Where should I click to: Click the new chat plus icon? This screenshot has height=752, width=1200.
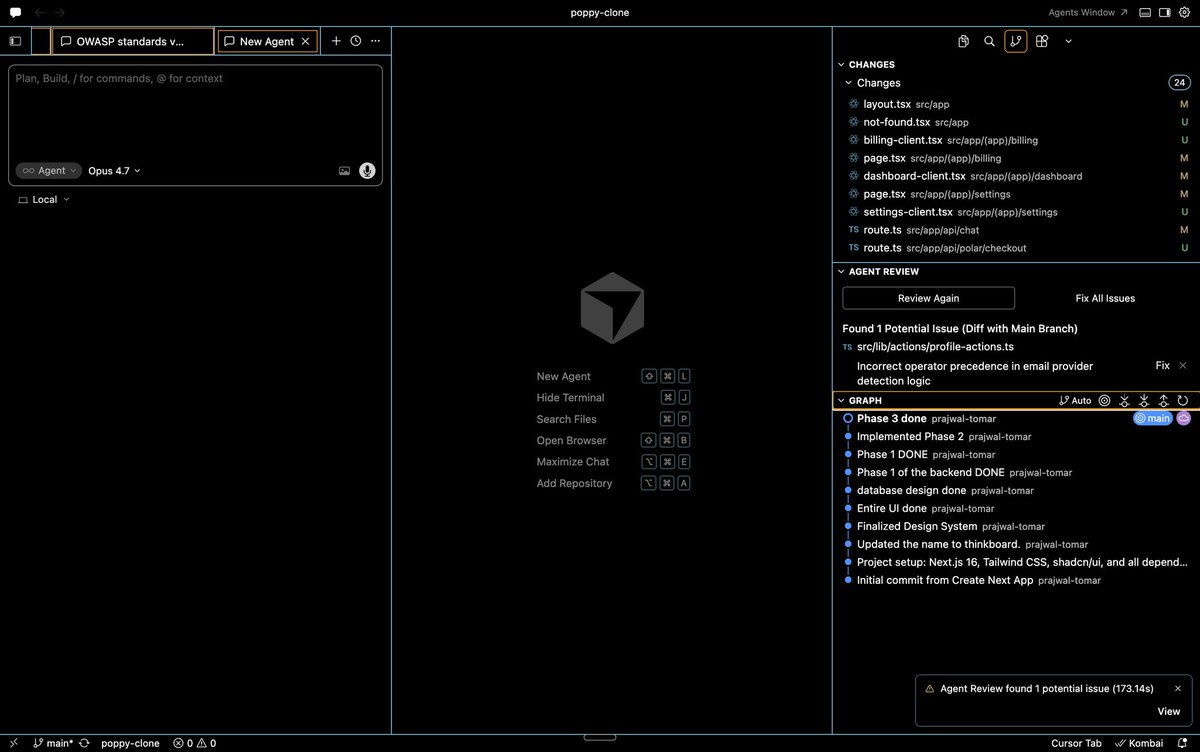[336, 41]
